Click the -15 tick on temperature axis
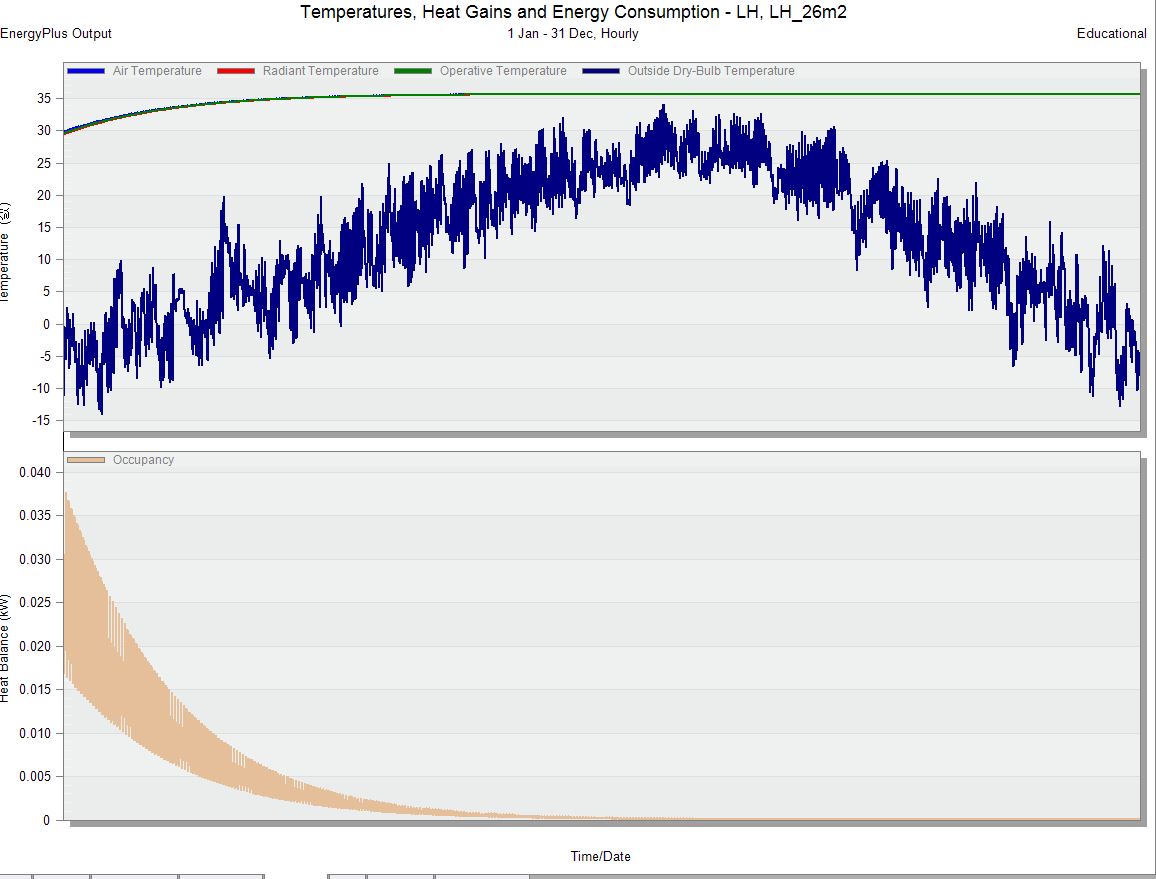 [41, 421]
